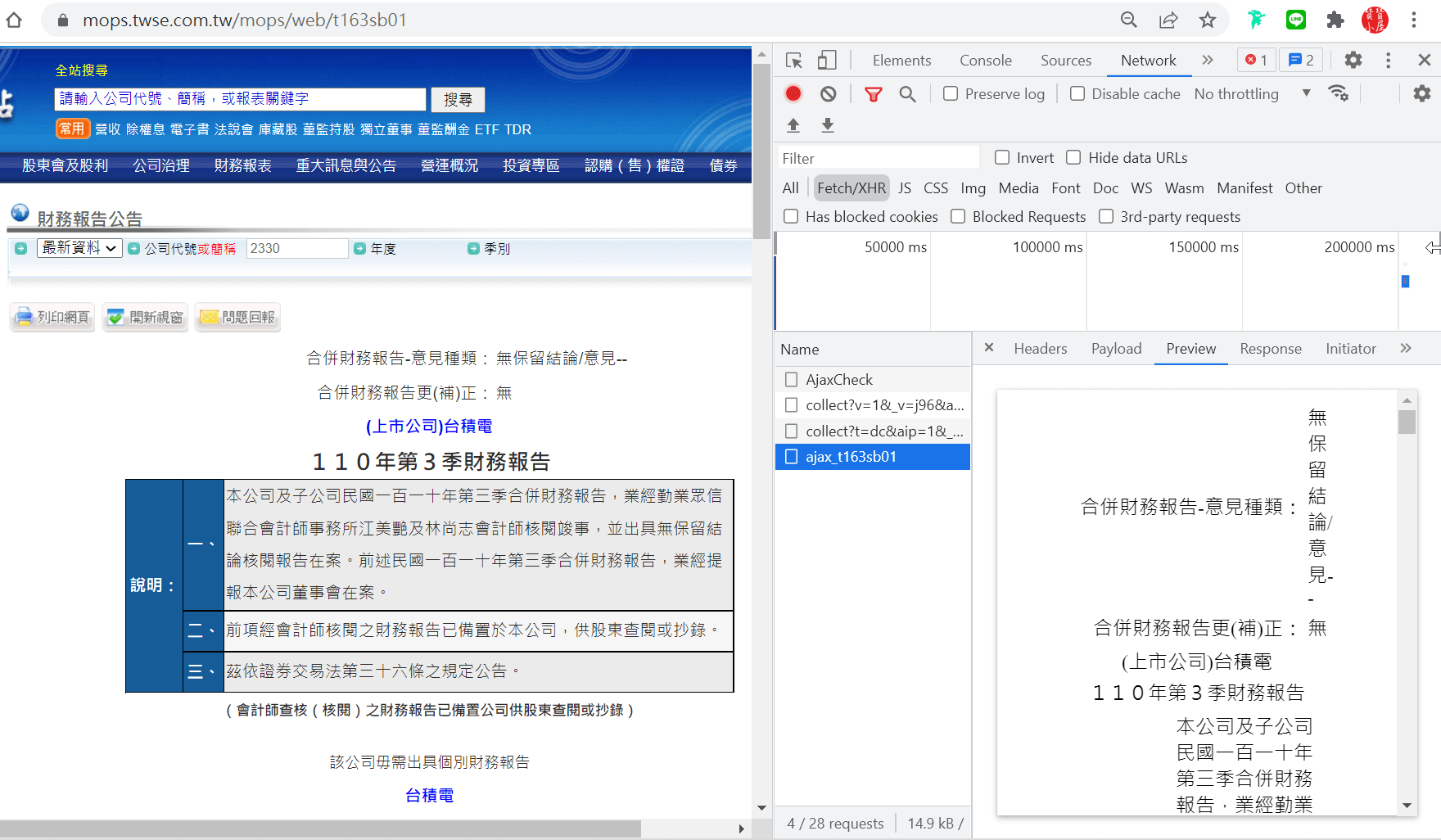Click the (上市公司)台積電 link
Image resolution: width=1441 pixels, height=840 pixels.
pyautogui.click(x=429, y=426)
